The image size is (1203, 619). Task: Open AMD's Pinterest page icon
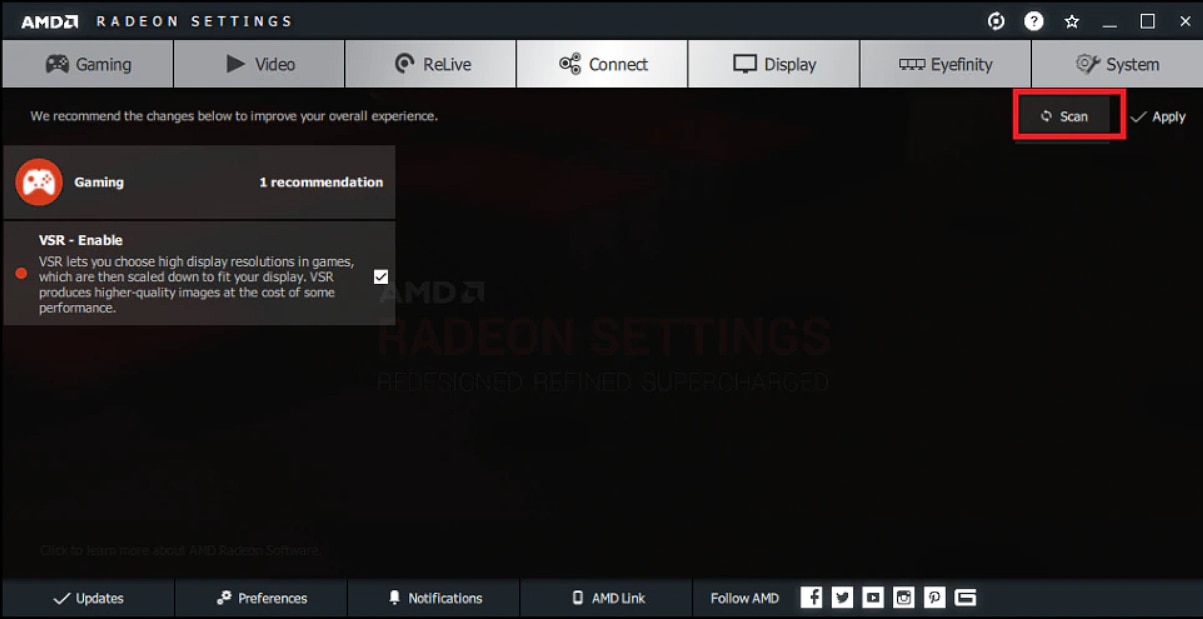[934, 597]
